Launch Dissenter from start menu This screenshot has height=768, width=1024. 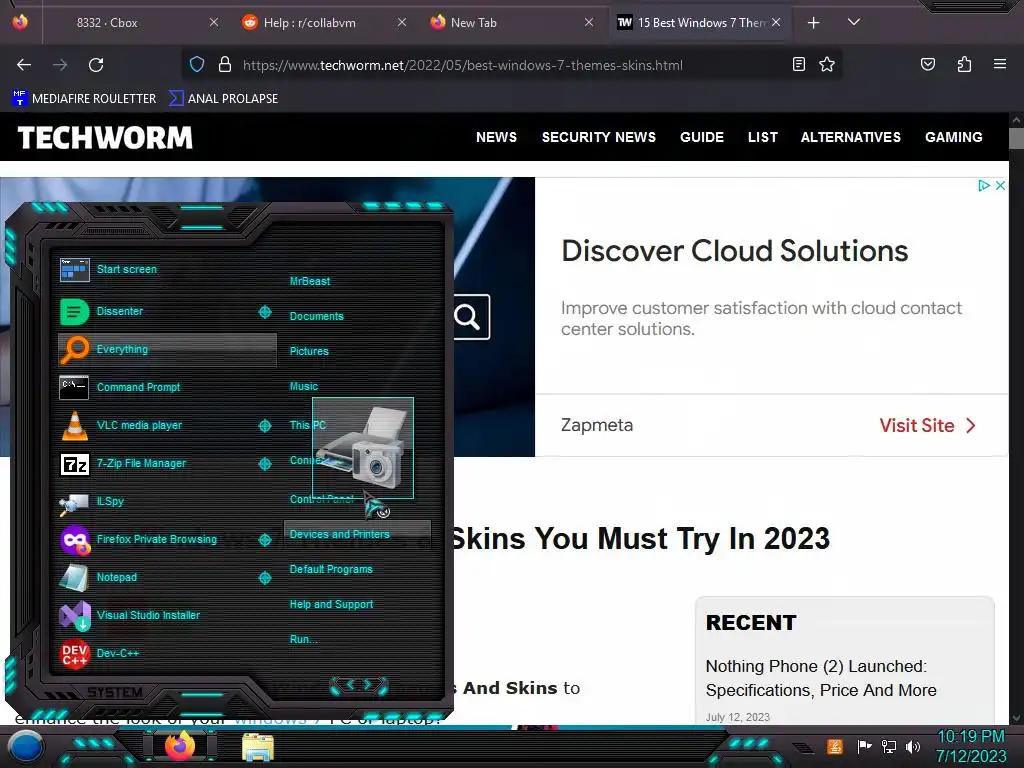click(x=157, y=312)
